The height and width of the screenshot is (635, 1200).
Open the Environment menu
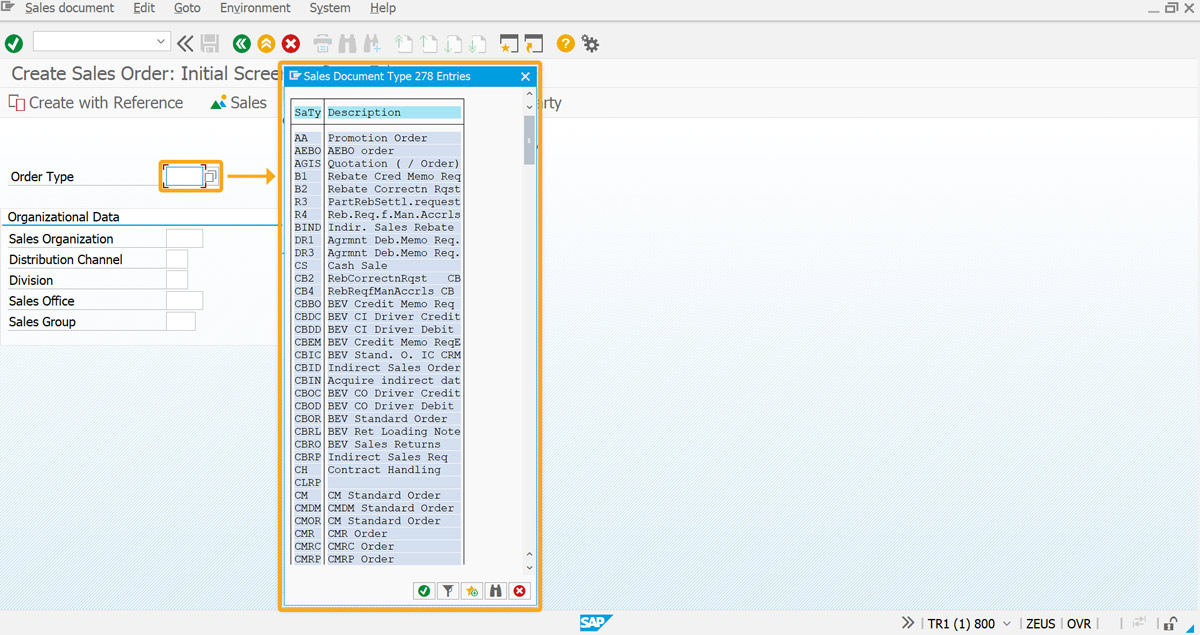coord(255,8)
